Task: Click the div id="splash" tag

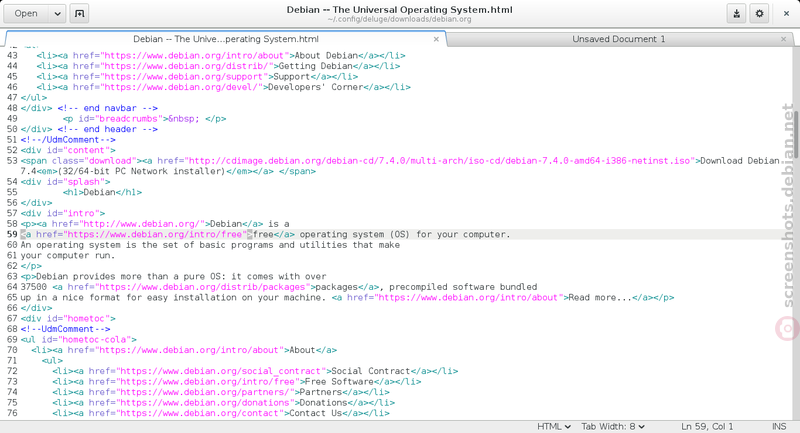Action: tap(65, 182)
